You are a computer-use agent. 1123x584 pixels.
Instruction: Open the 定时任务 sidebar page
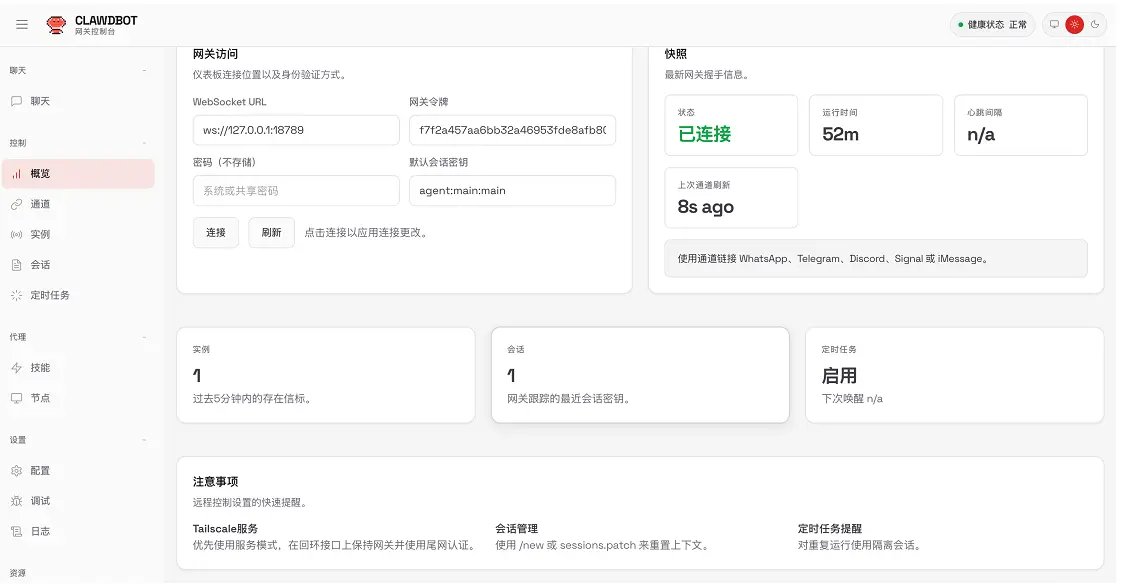click(x=52, y=295)
